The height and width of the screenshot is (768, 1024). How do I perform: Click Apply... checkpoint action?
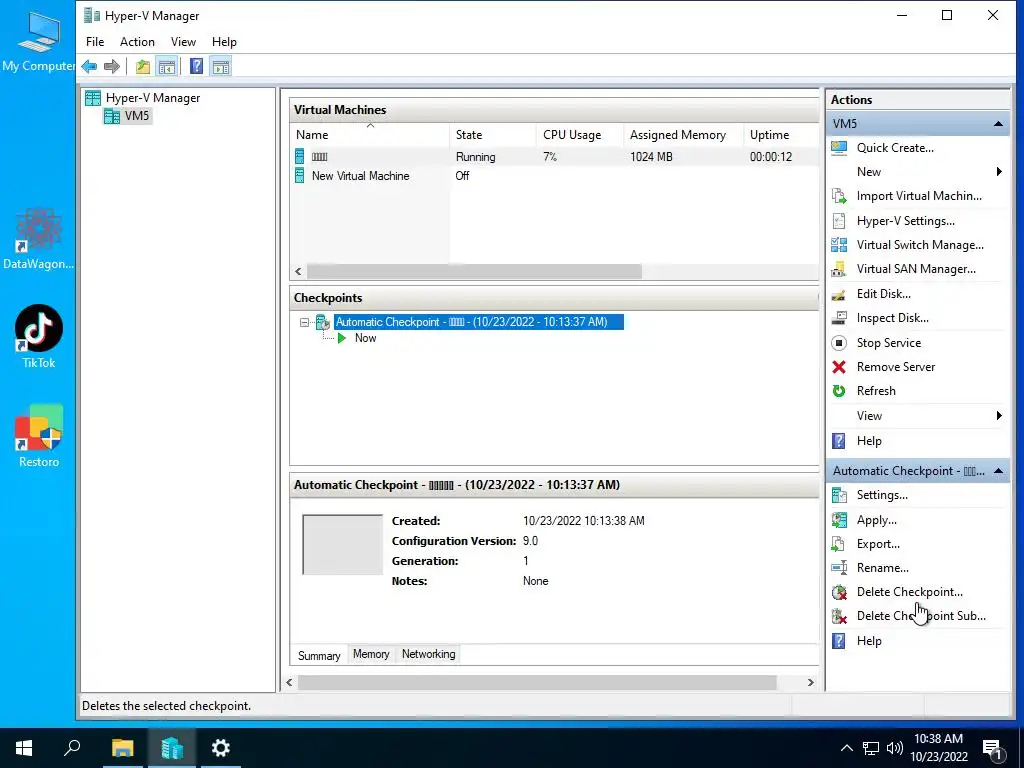(x=876, y=520)
